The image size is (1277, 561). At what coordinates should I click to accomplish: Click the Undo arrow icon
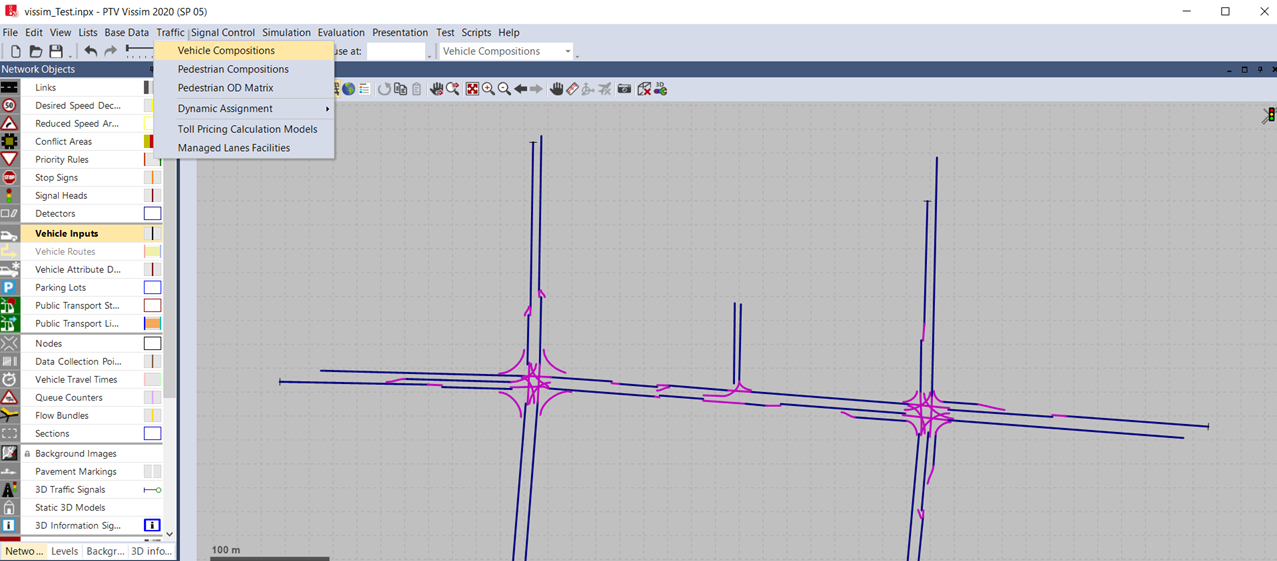pyautogui.click(x=91, y=51)
